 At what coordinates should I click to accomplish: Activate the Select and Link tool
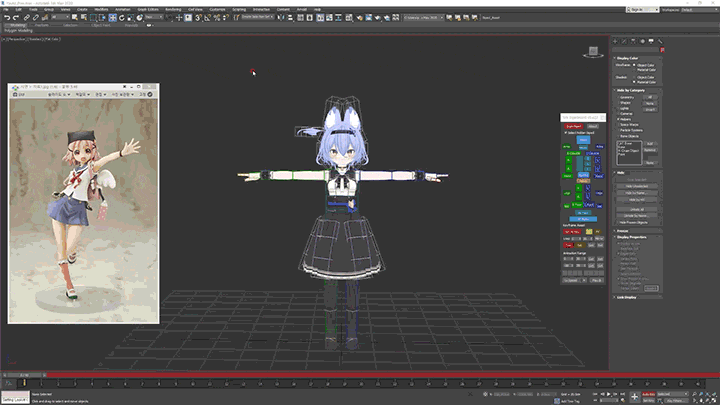point(27,17)
